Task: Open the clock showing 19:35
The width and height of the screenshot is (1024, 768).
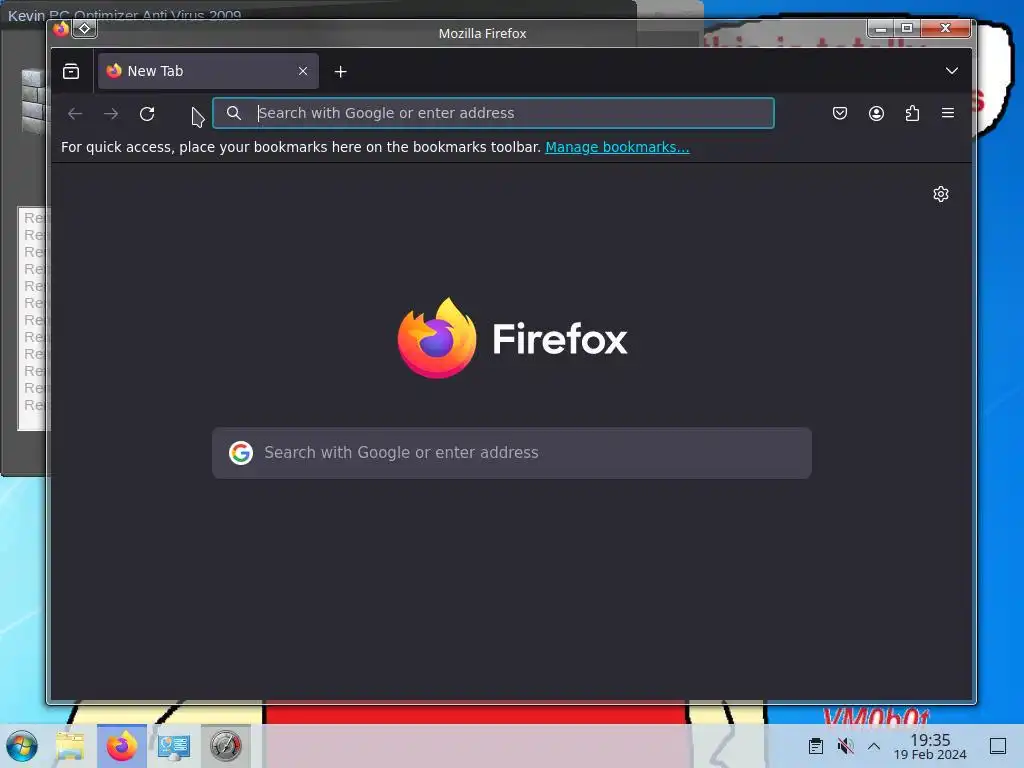Action: (x=930, y=746)
